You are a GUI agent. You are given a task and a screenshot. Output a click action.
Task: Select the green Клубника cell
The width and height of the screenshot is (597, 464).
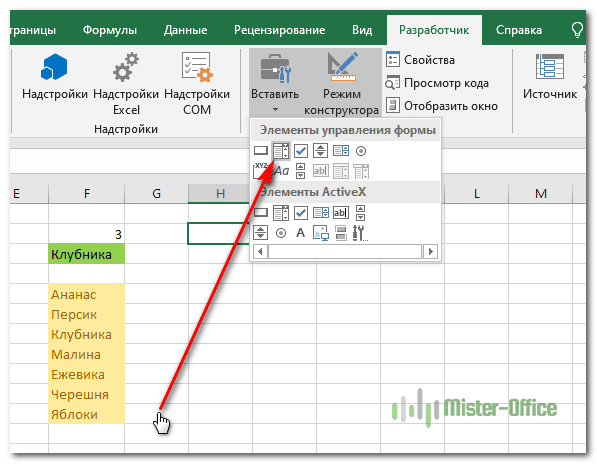[86, 254]
